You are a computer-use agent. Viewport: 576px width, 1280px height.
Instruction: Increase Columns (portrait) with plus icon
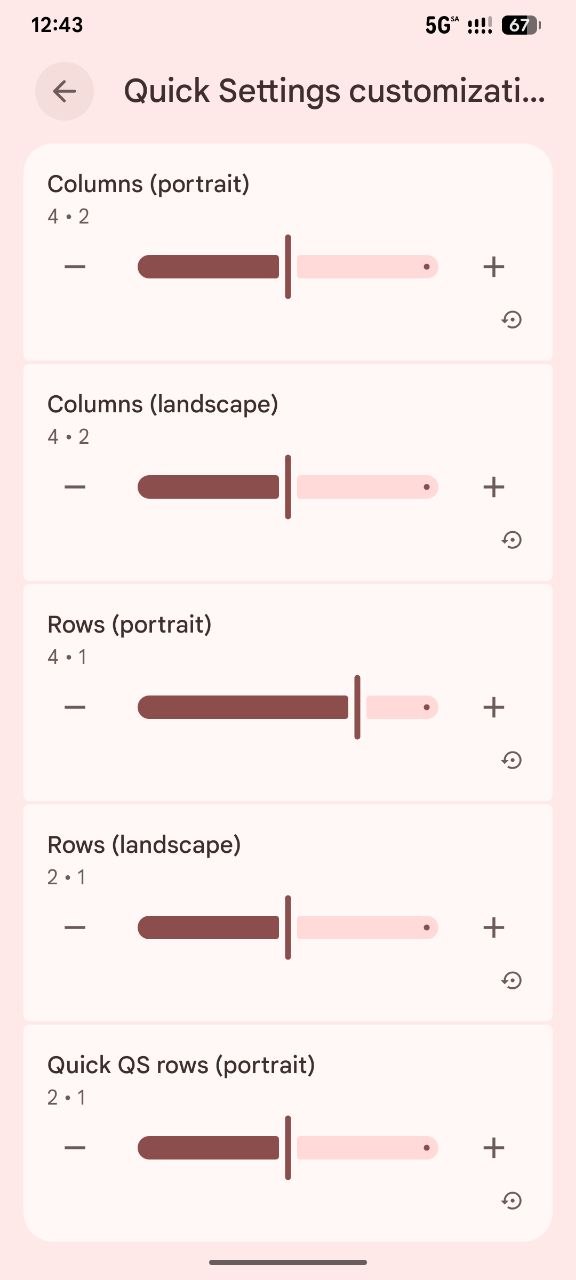tap(493, 267)
